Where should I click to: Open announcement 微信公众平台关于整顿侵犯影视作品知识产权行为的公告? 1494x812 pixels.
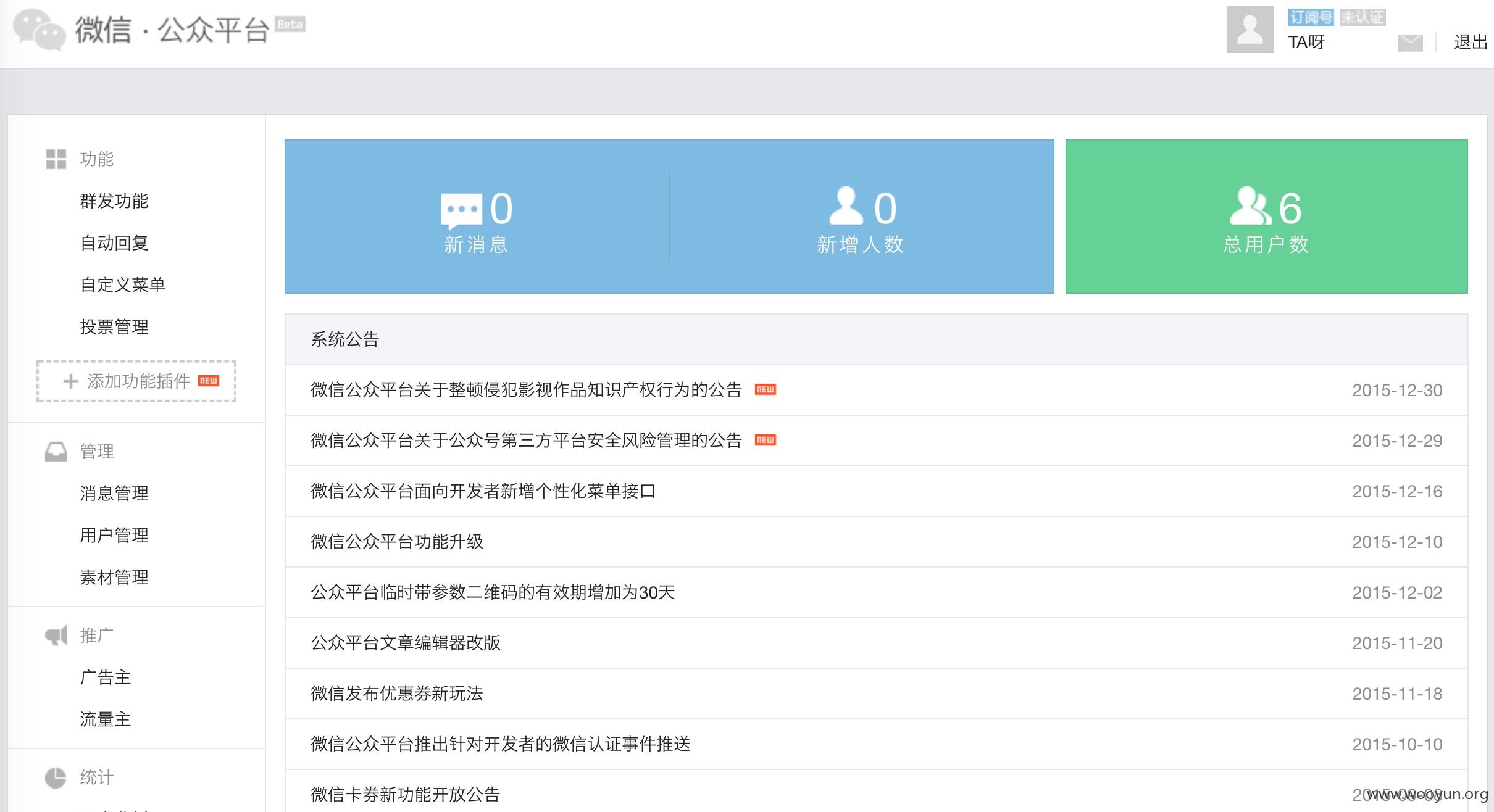click(x=526, y=390)
